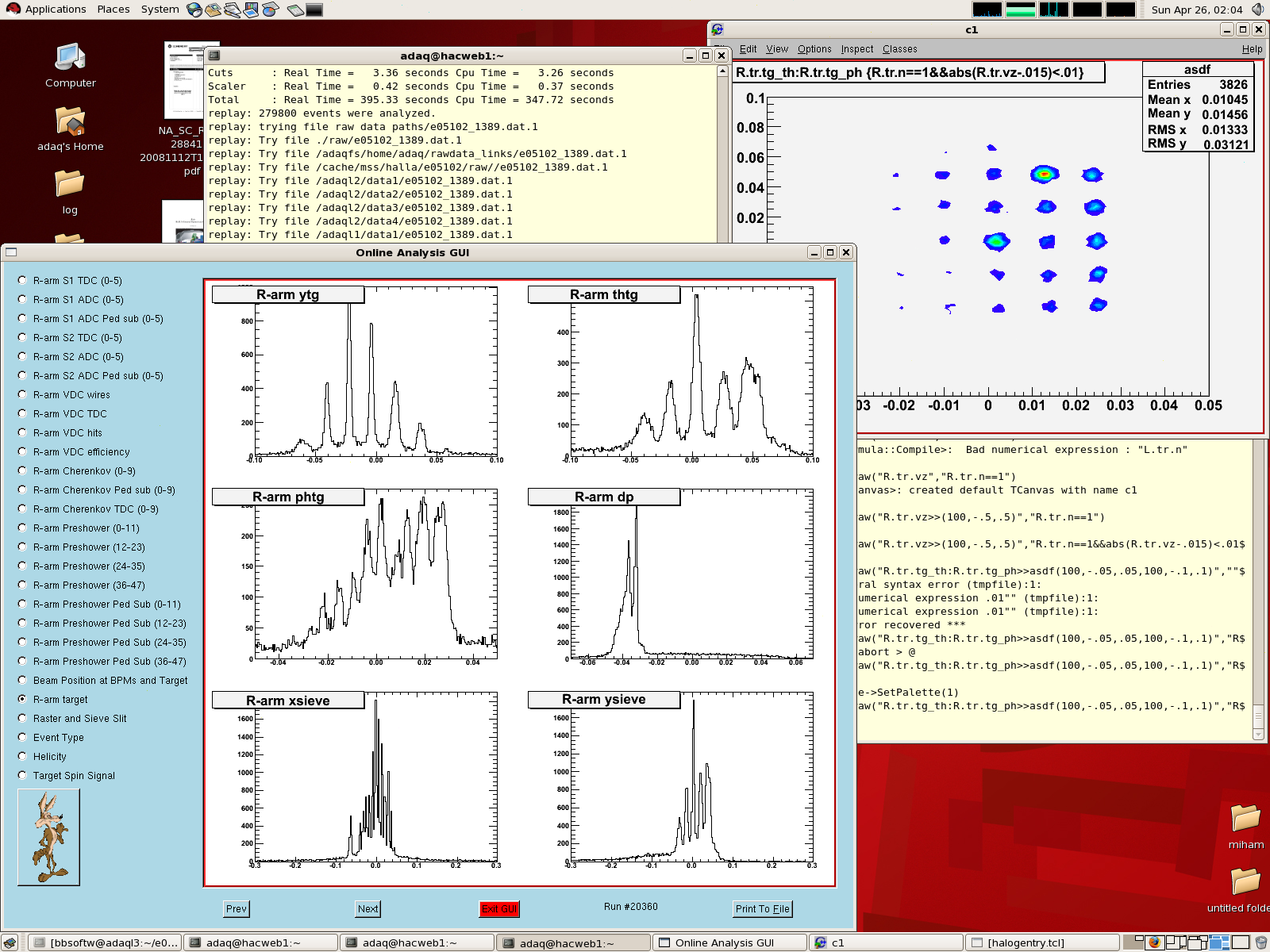Image resolution: width=1270 pixels, height=952 pixels.
Task: Select Raster and Sieve Slit option
Action: click(x=22, y=718)
